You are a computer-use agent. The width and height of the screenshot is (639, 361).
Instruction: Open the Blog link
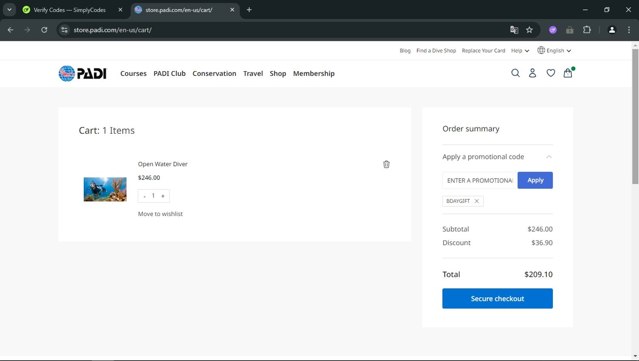click(x=405, y=51)
